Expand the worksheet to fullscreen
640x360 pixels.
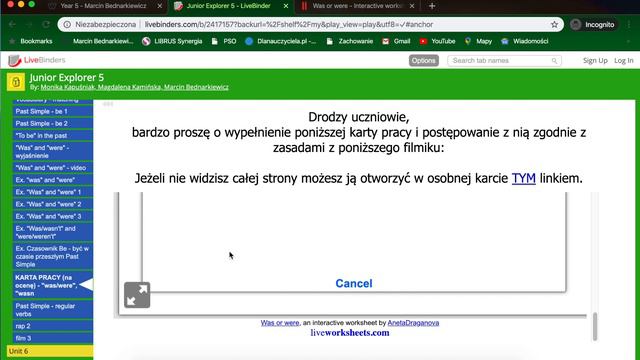coord(137,295)
